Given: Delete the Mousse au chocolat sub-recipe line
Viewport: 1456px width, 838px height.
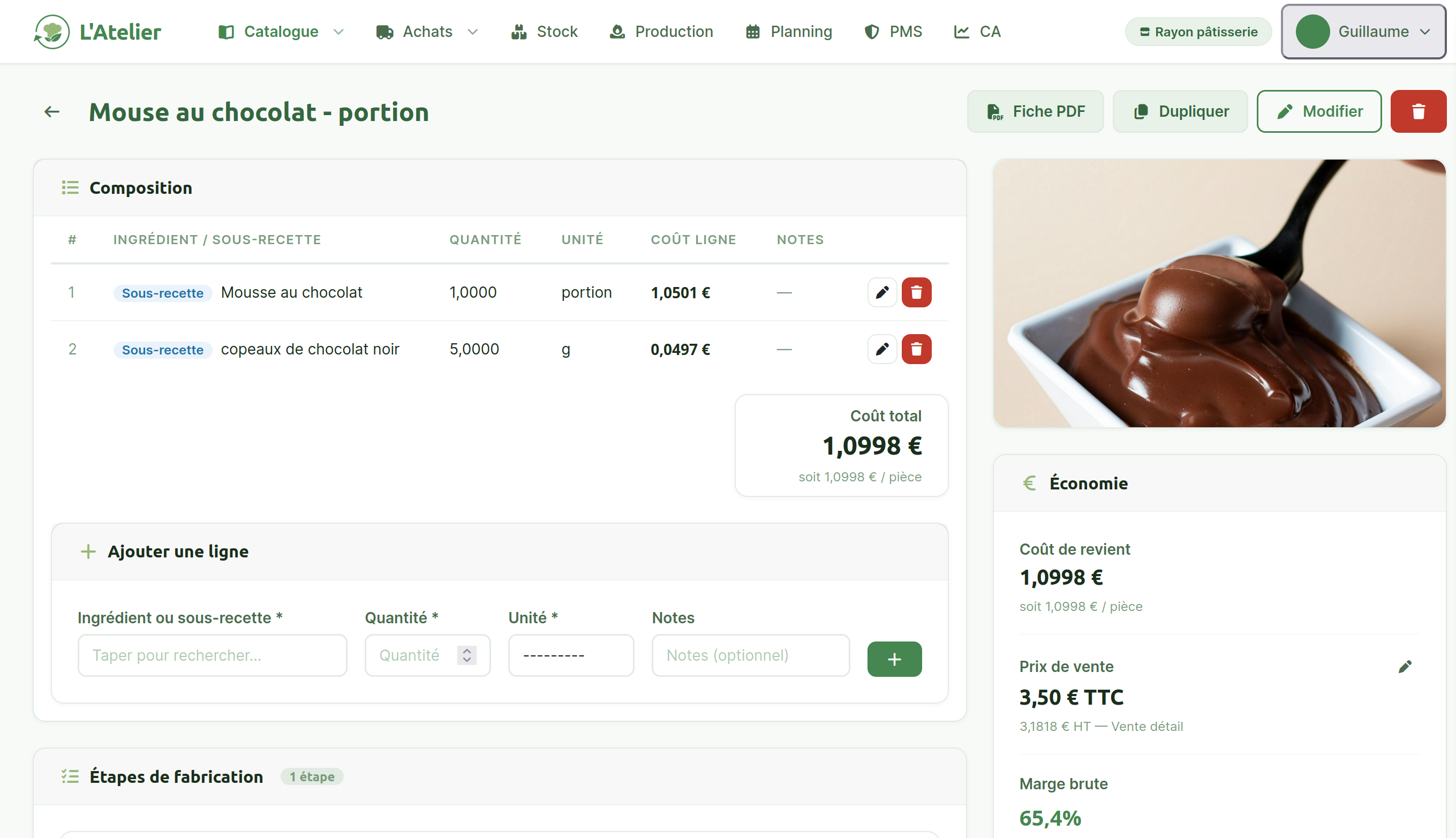Looking at the screenshot, I should tap(916, 292).
